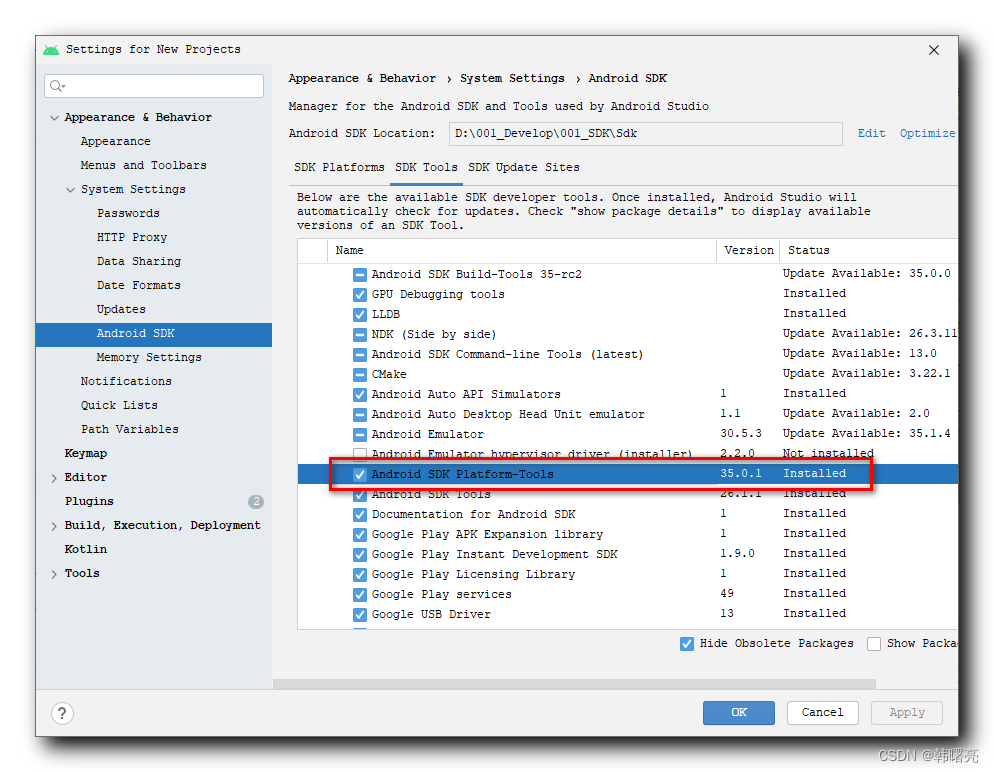Viewport: 994px width, 772px height.
Task: Toggle Android SDK Command-line Tools checkbox
Action: (x=359, y=354)
